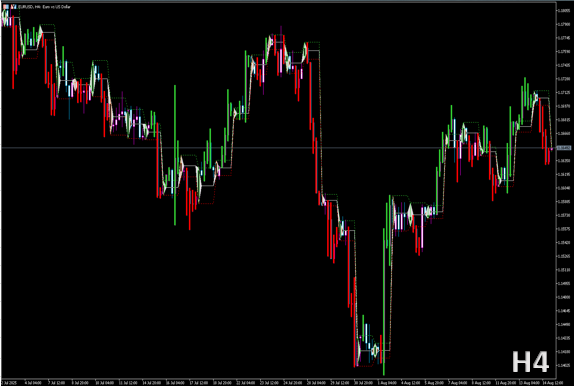Click the 22 Jul 04:00 time axis label
This screenshot has height=386, width=574.
pos(245,383)
